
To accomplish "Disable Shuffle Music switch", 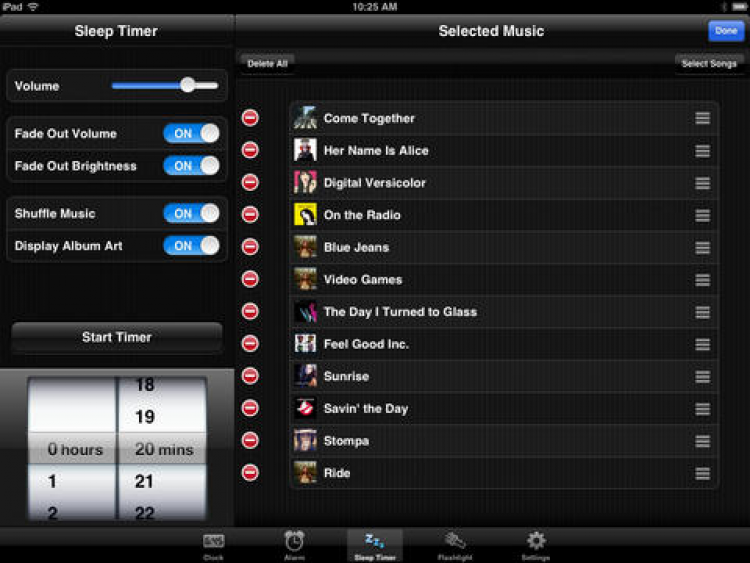I will click(x=191, y=213).
